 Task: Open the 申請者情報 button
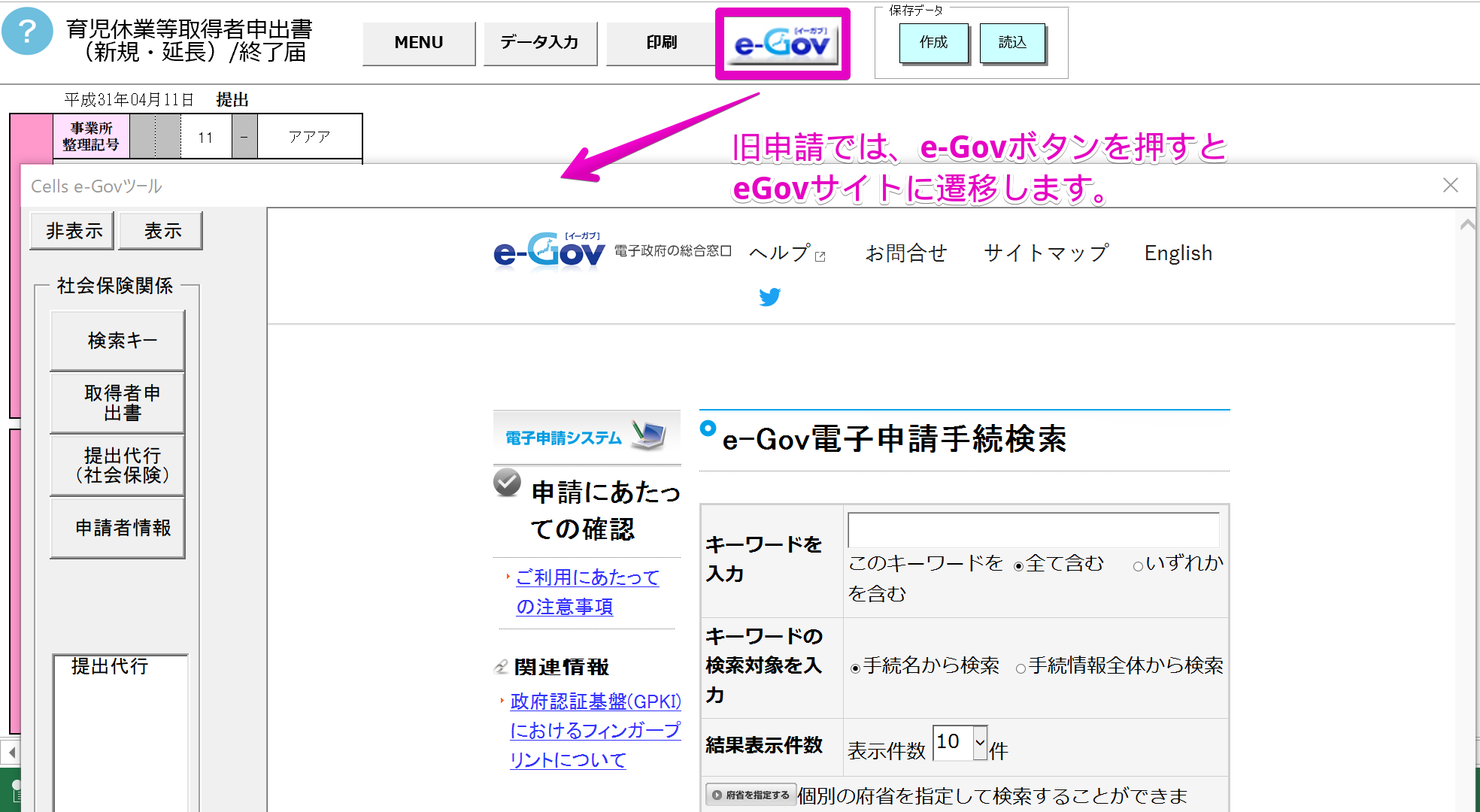117,528
